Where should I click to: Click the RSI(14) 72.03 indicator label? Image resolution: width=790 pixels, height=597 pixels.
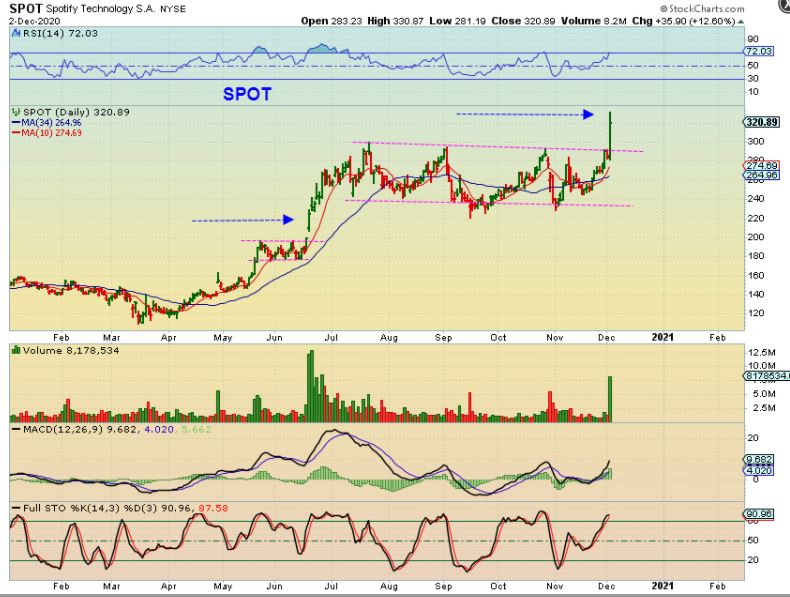coord(60,33)
